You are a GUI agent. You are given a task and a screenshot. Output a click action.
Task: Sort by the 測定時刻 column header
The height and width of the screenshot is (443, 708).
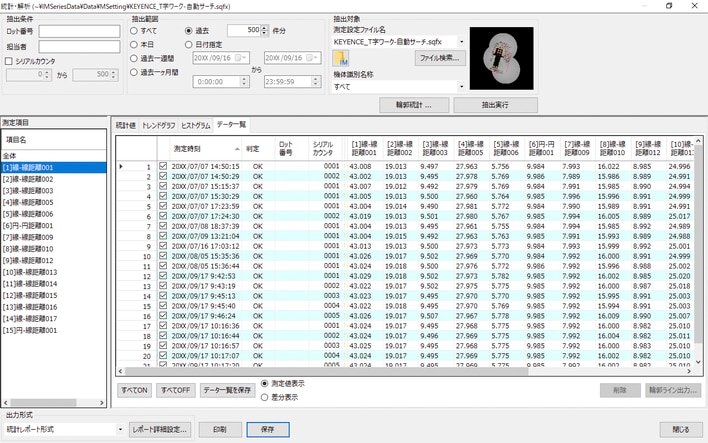pos(206,149)
